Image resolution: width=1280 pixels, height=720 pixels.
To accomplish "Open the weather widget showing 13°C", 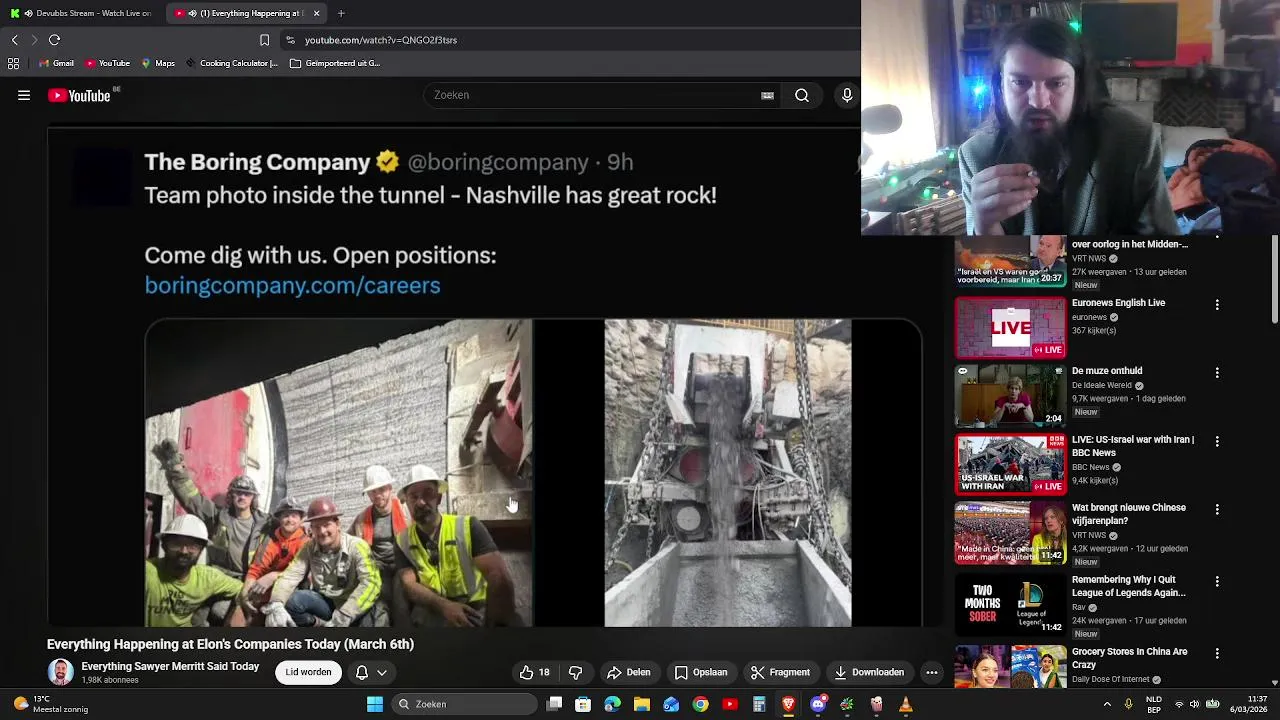I will 50,704.
